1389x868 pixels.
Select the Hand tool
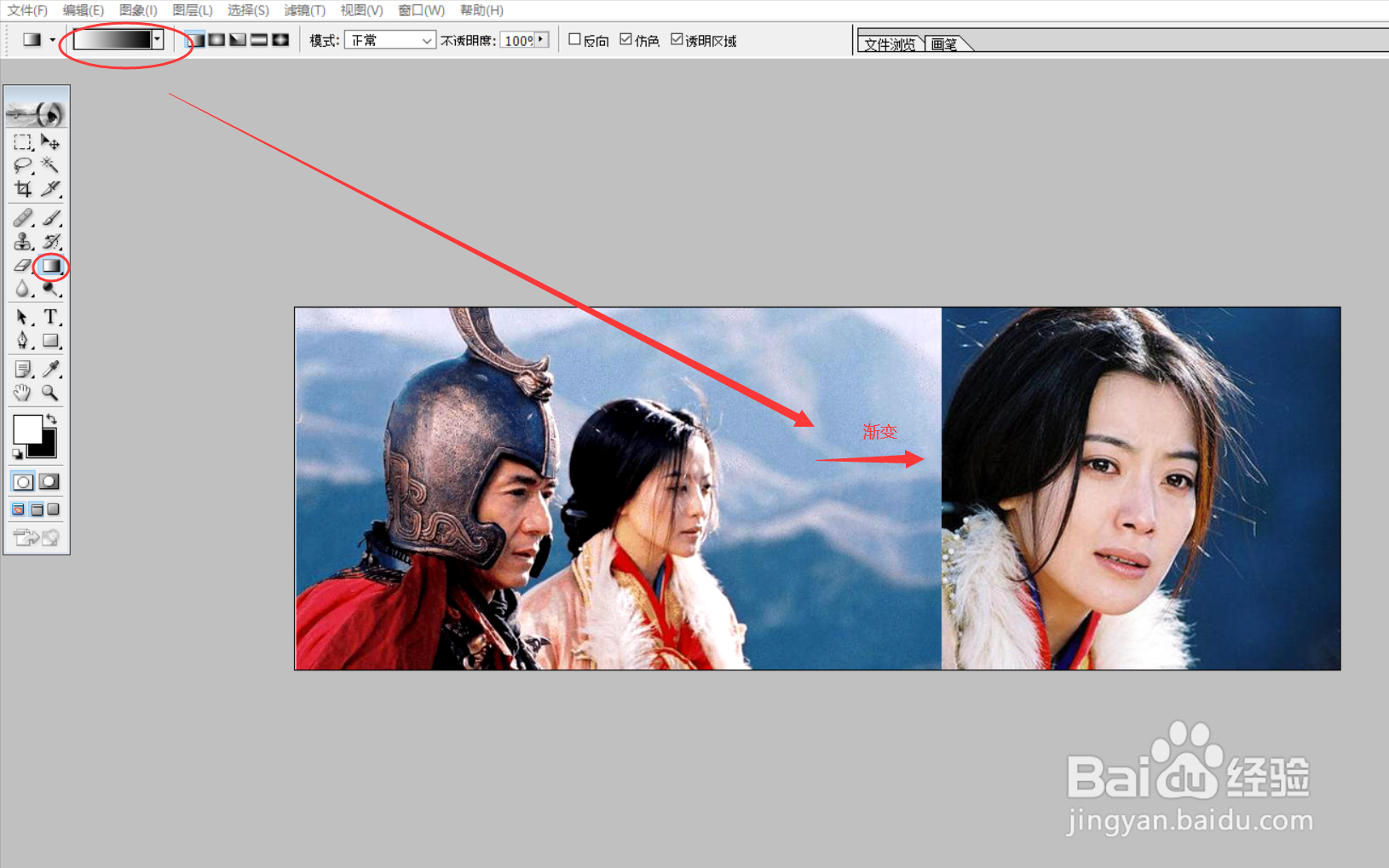[x=23, y=393]
